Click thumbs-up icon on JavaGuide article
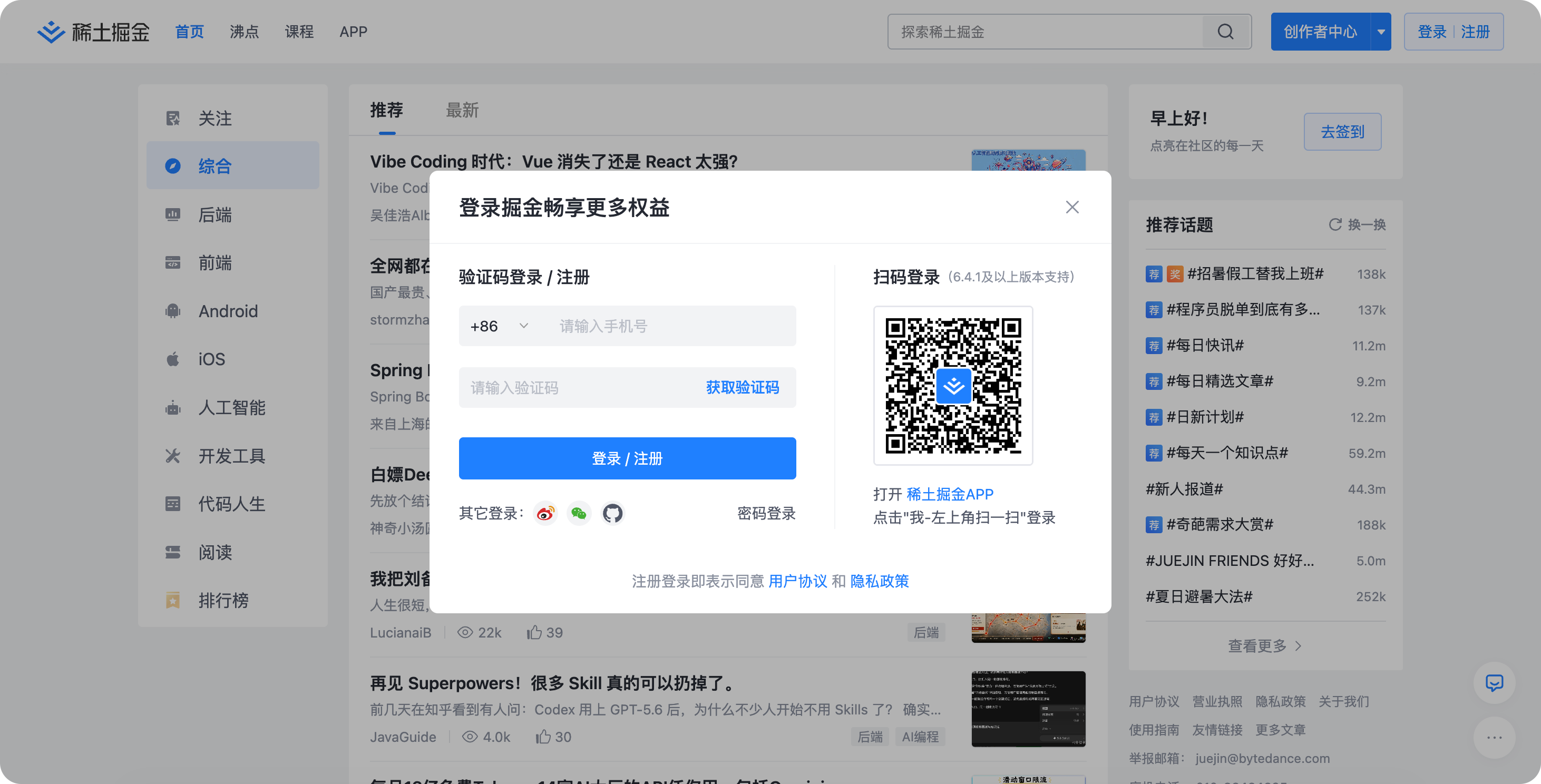Viewport: 1541px width, 784px height. tap(543, 737)
